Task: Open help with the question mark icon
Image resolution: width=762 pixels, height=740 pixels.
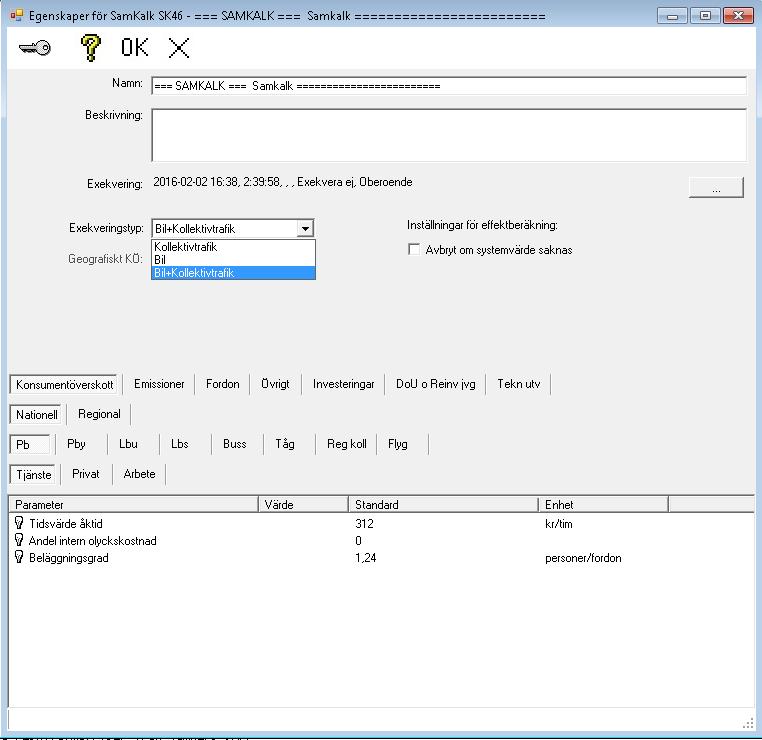Action: 90,48
